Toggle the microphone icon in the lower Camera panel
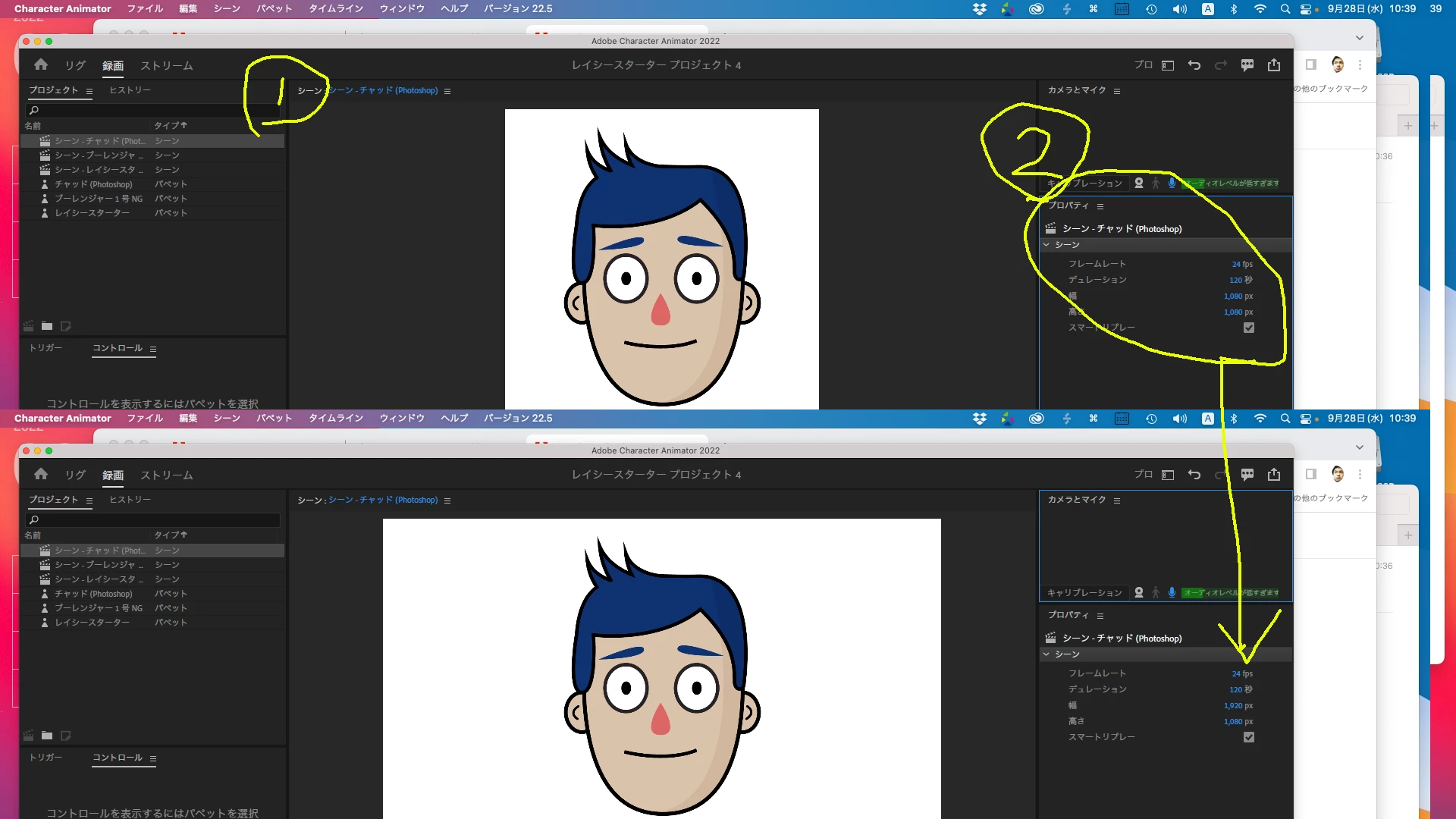Viewport: 1456px width, 819px height. pyautogui.click(x=1172, y=592)
